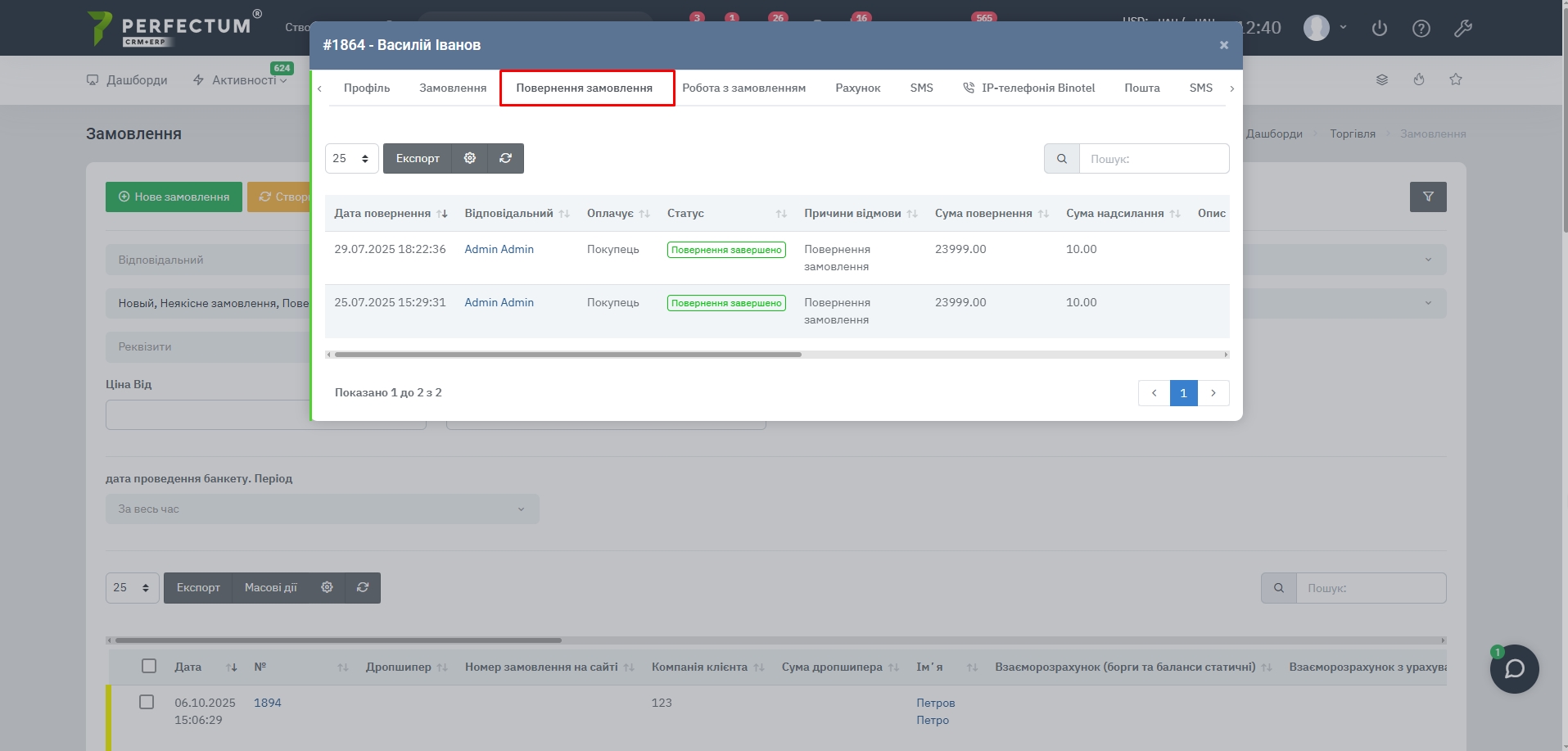Click the 'Нове замовлення' button
Viewport: 1568px width, 751px height.
pos(174,197)
